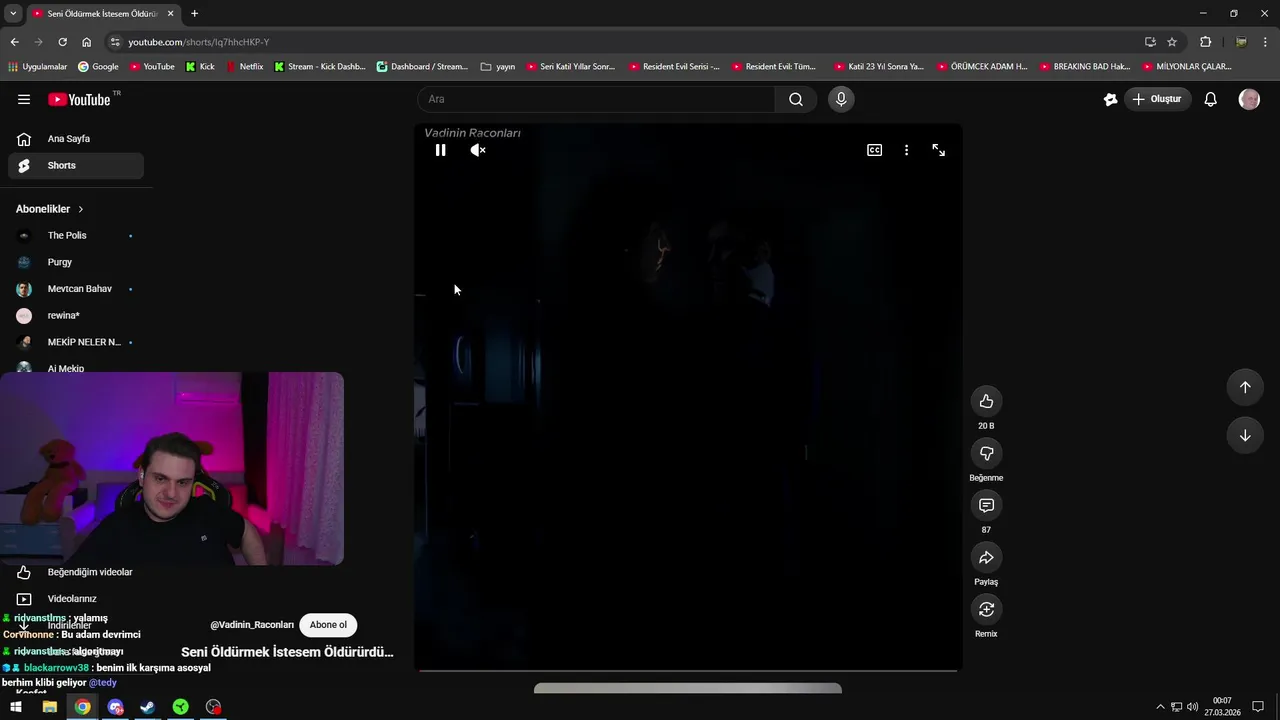Screen dimensions: 1280x720
Task: Open the taskbar volume control
Action: pos(1192,707)
